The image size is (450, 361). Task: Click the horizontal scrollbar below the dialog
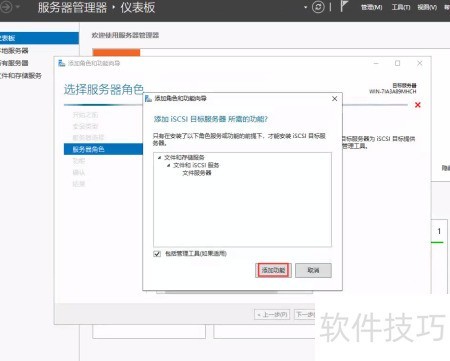tap(221, 292)
